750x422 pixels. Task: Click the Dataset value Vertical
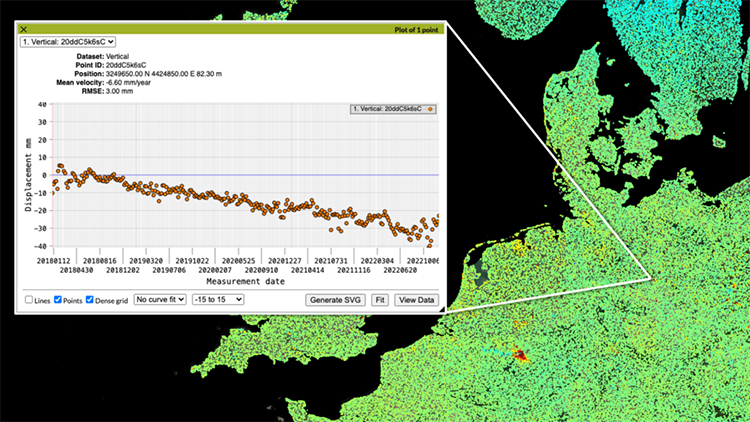point(117,56)
